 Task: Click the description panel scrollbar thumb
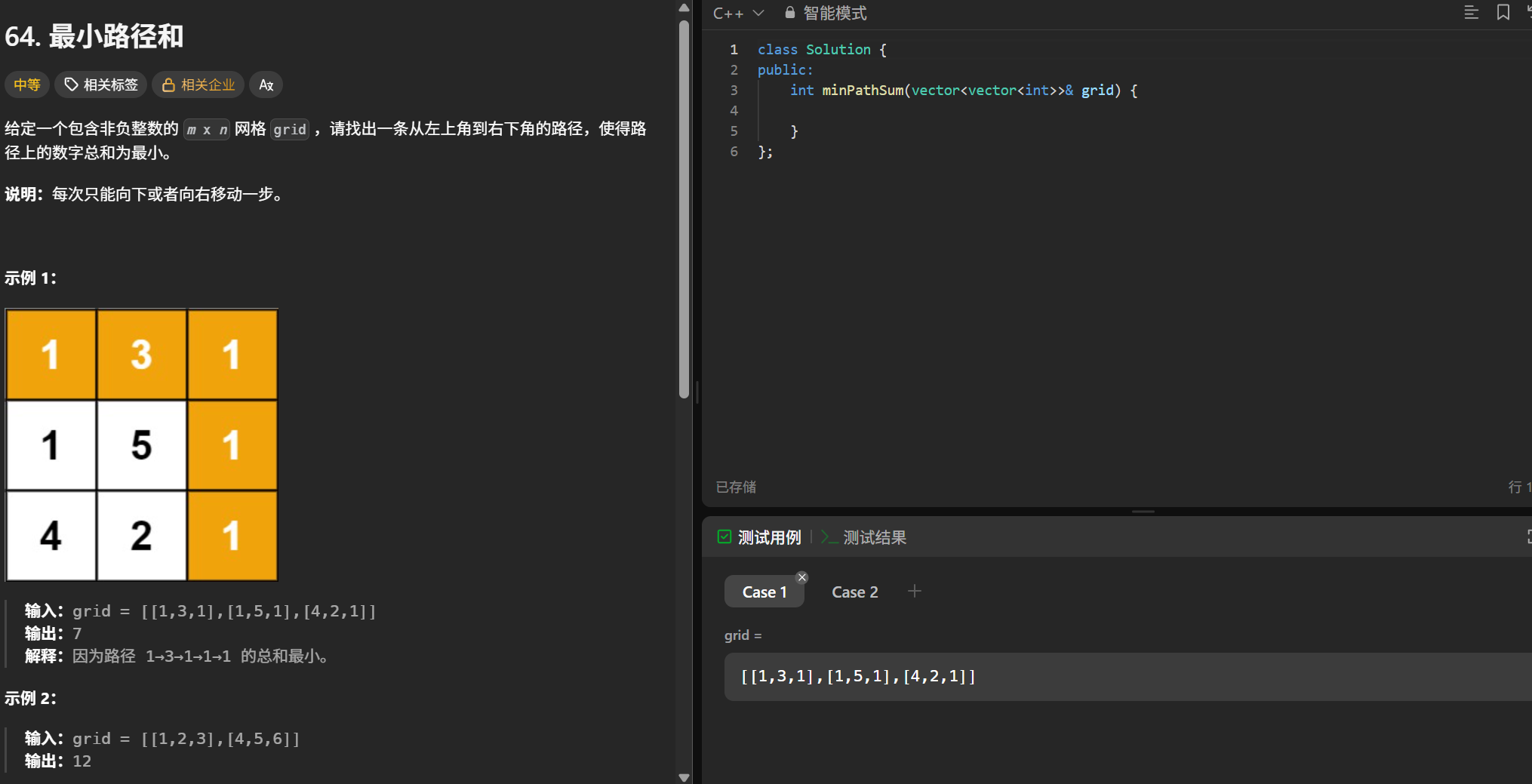point(684,208)
